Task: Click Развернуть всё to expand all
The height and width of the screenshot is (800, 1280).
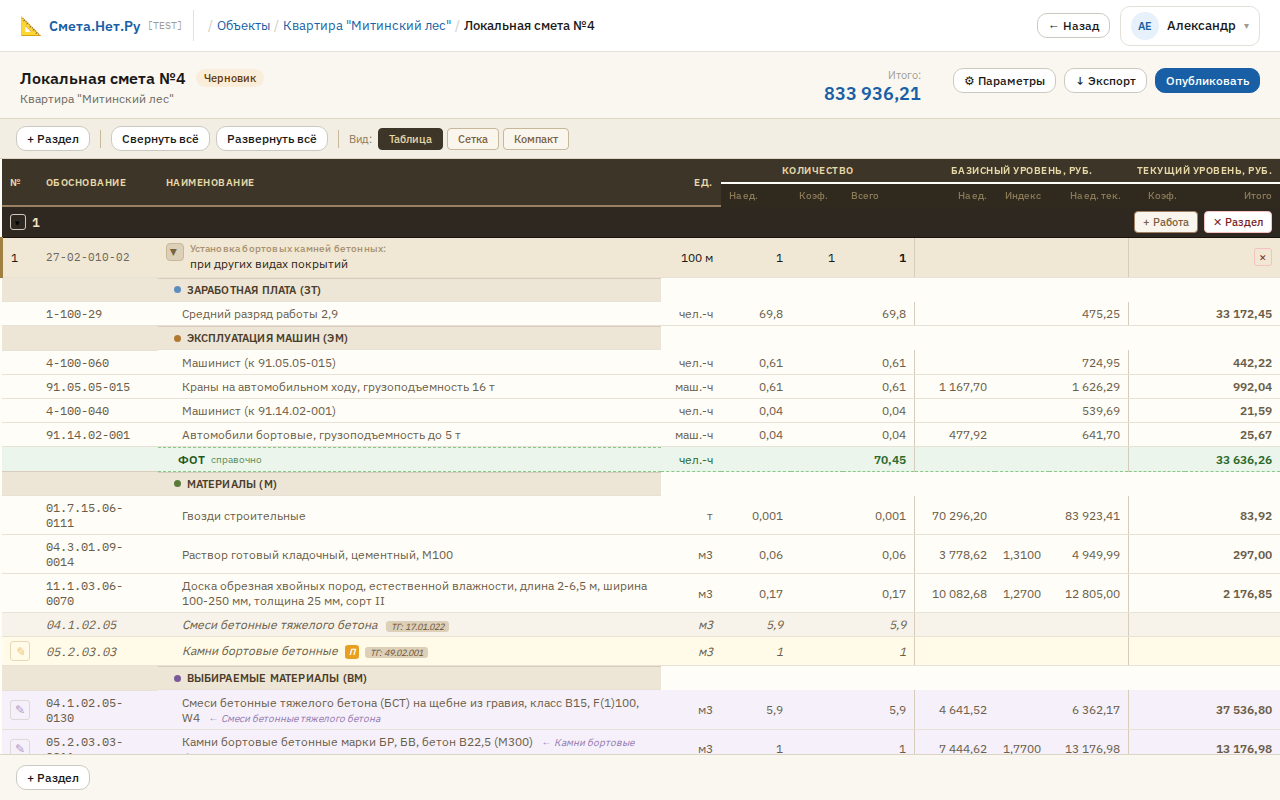Action: 271,139
